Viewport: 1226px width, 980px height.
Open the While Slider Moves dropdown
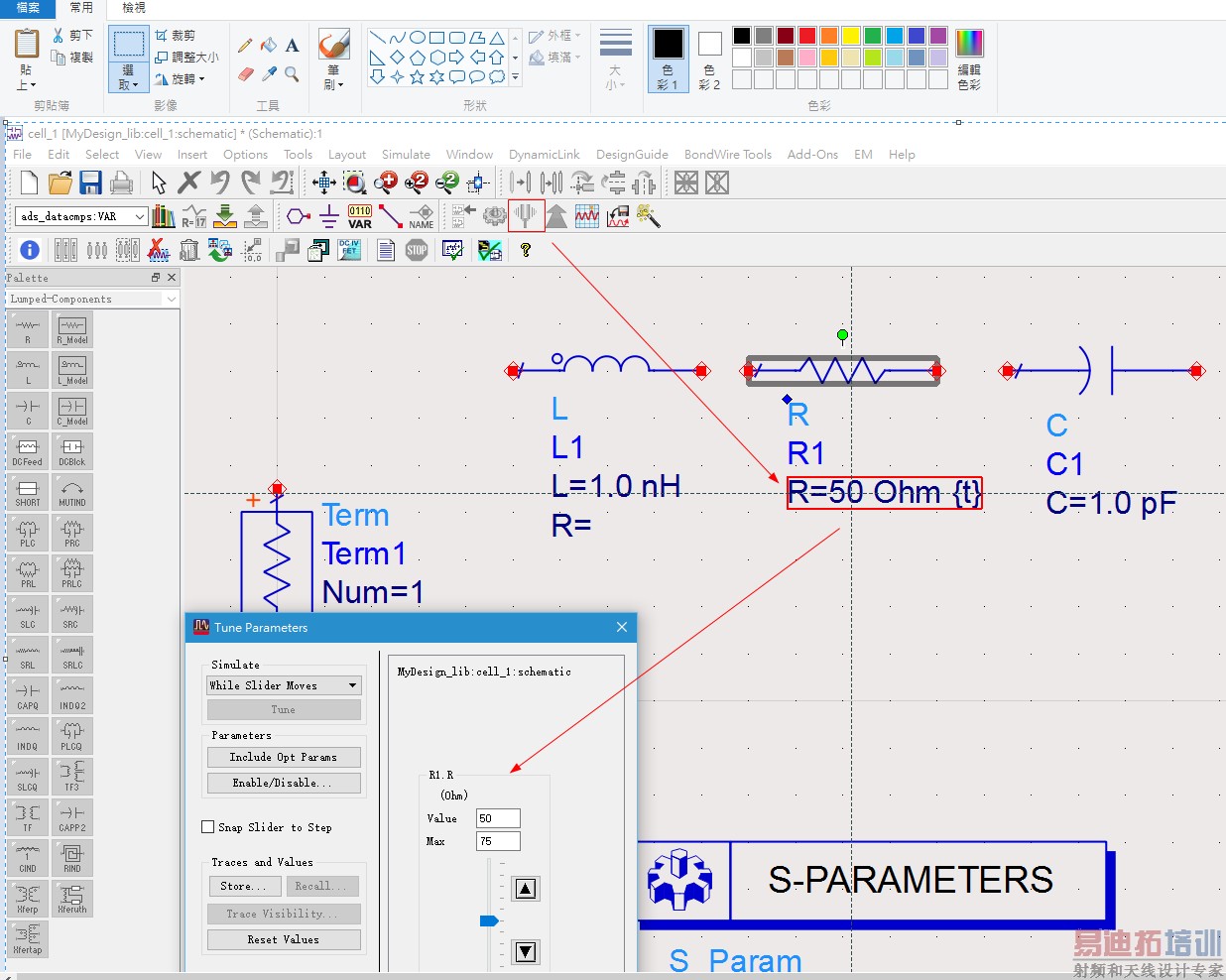click(x=284, y=685)
